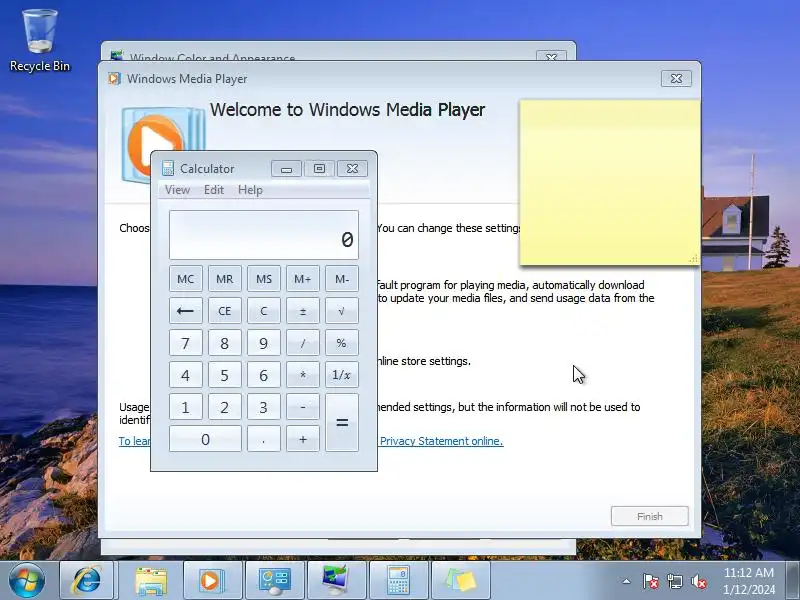Screen dimensions: 800x600
Task: Click the percent key
Action: [x=342, y=343]
